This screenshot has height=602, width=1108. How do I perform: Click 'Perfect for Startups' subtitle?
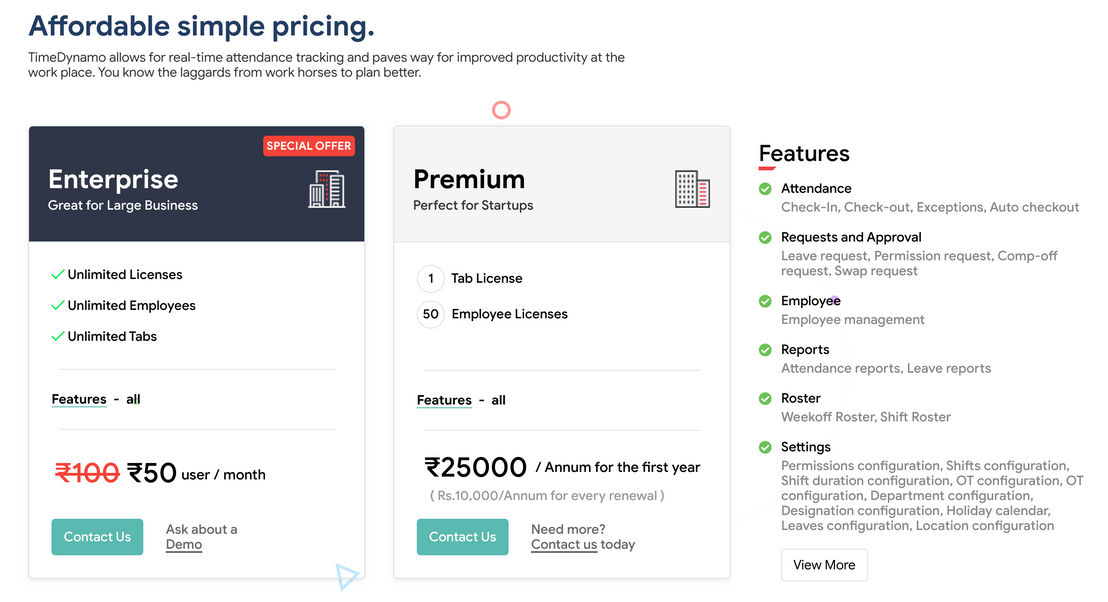(x=473, y=206)
